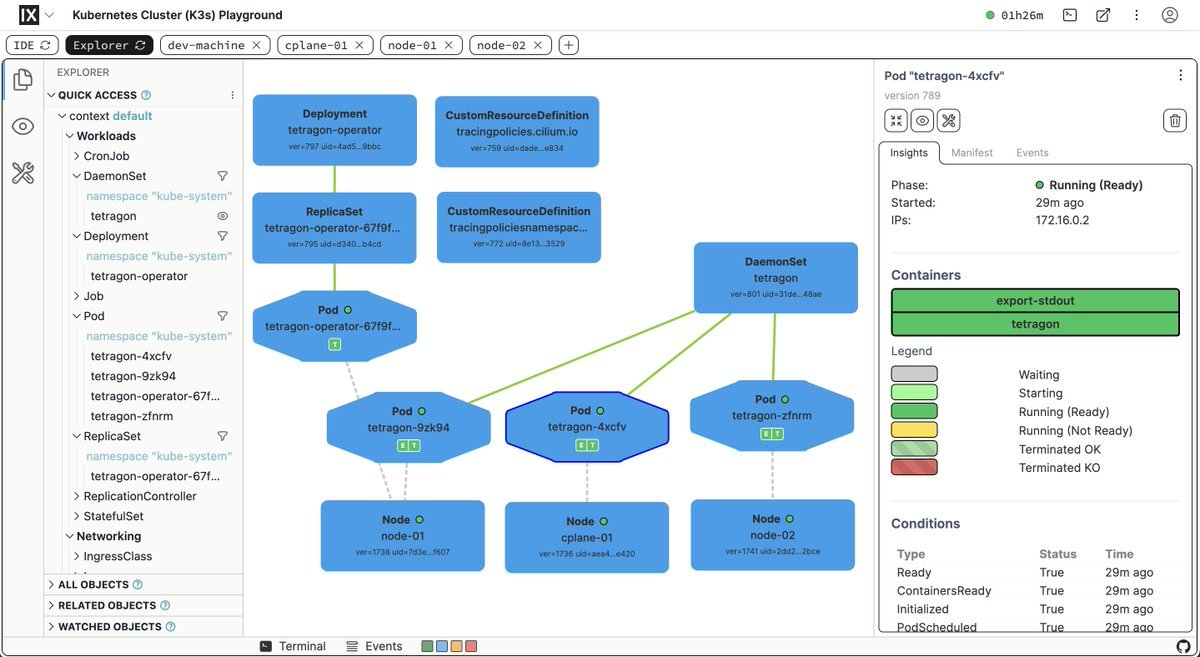Toggle watch eye next to tetragon DaemonSet

click(223, 216)
